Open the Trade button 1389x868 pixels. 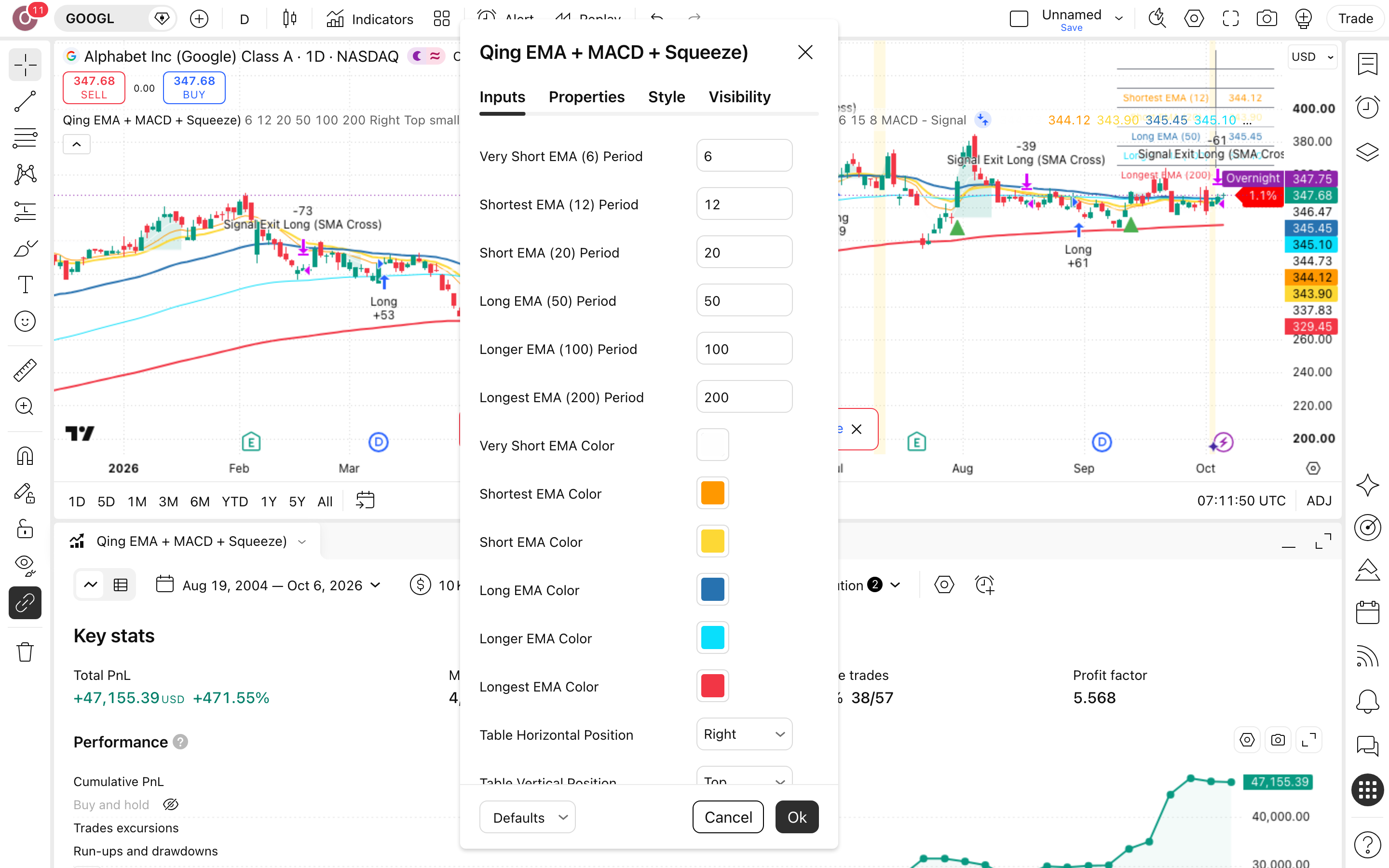coord(1355,18)
